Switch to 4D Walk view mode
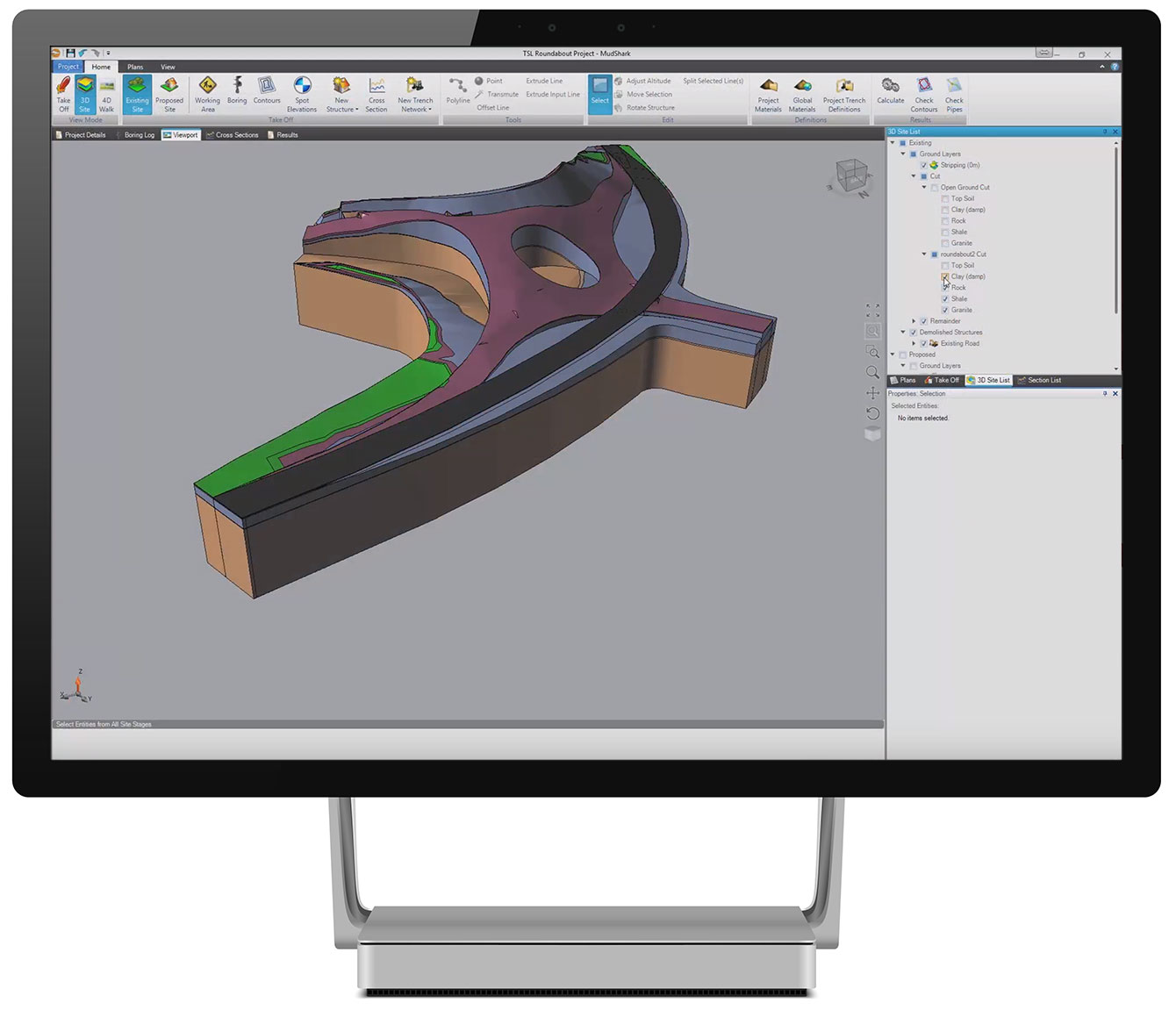The height and width of the screenshot is (1010, 1176). click(106, 94)
